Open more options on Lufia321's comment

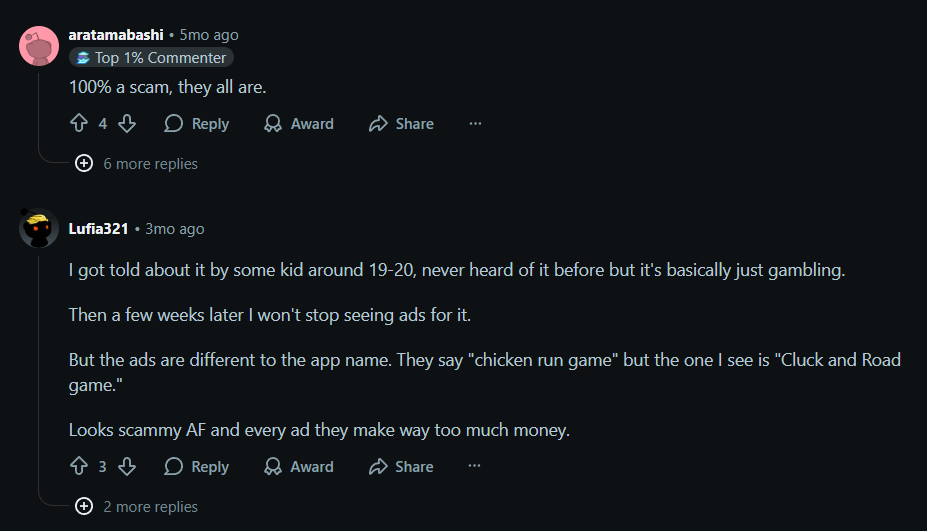pos(475,467)
